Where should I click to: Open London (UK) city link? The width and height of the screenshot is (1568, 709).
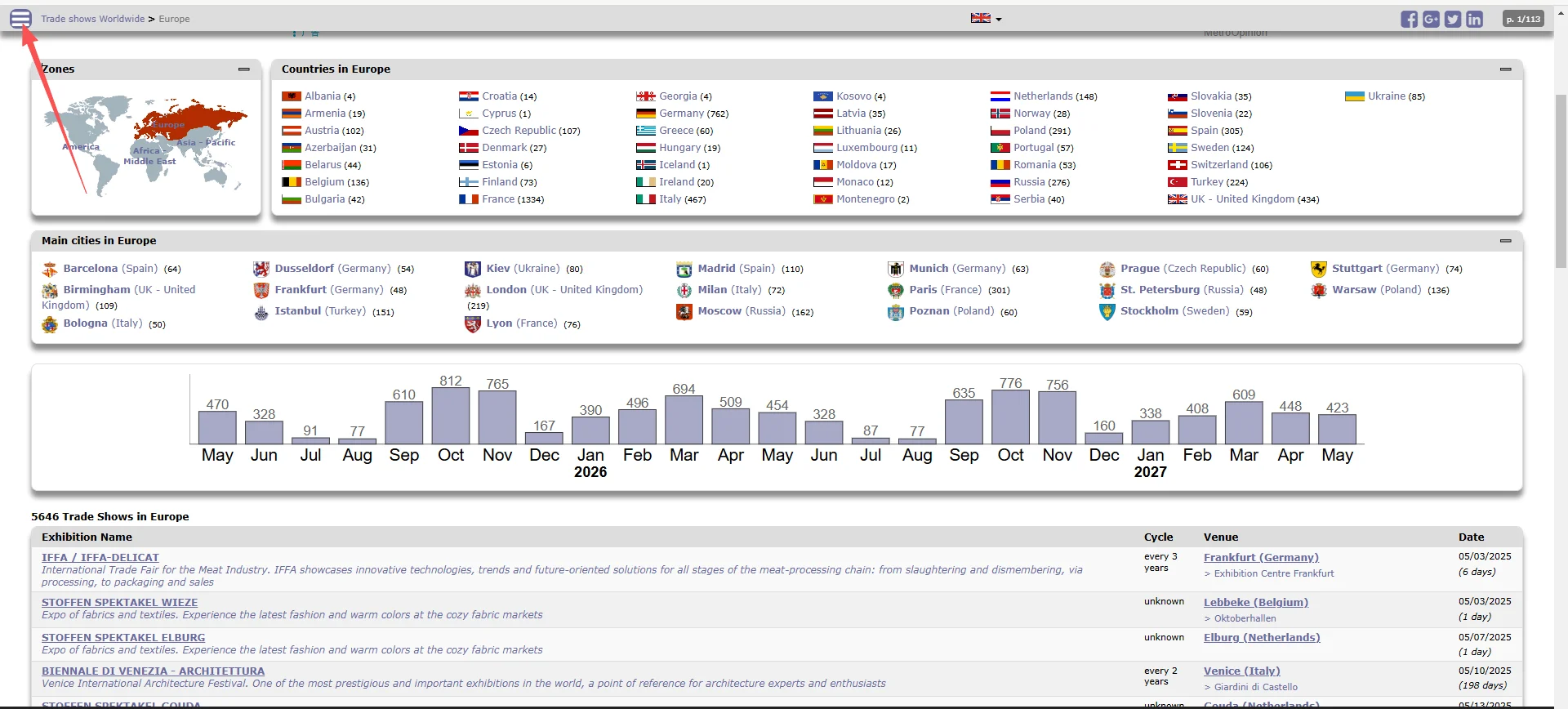pyautogui.click(x=564, y=290)
